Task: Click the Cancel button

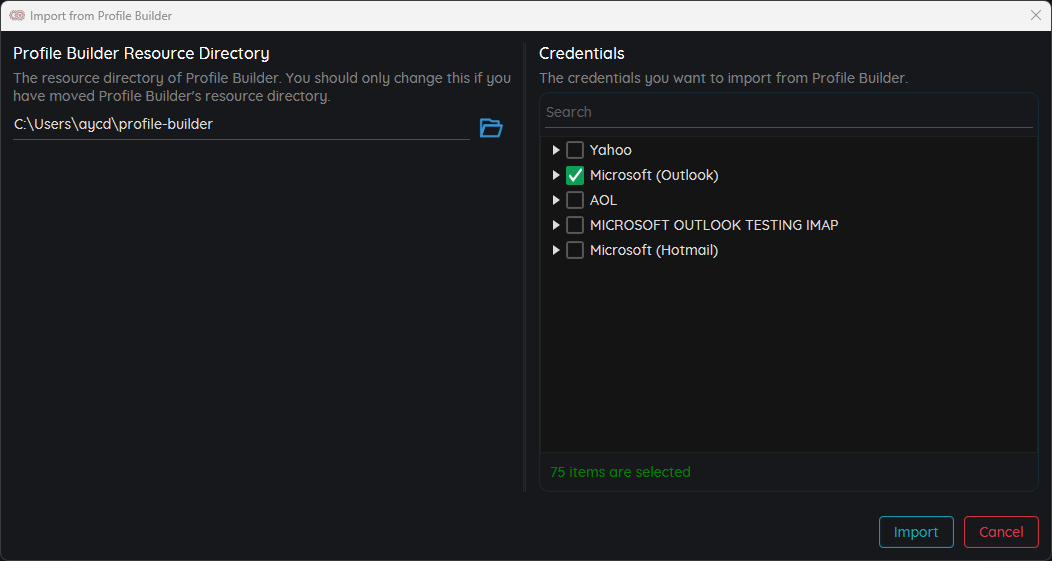Action: (x=1001, y=532)
